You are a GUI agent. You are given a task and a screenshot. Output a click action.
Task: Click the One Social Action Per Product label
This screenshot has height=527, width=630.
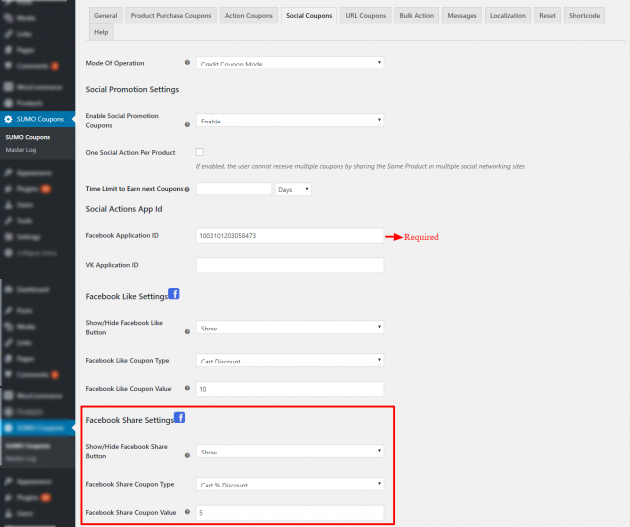click(130, 153)
